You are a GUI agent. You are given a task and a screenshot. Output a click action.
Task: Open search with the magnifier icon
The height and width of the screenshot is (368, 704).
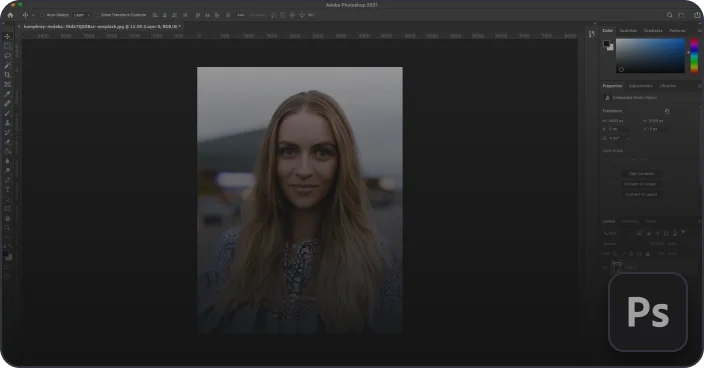(669, 15)
